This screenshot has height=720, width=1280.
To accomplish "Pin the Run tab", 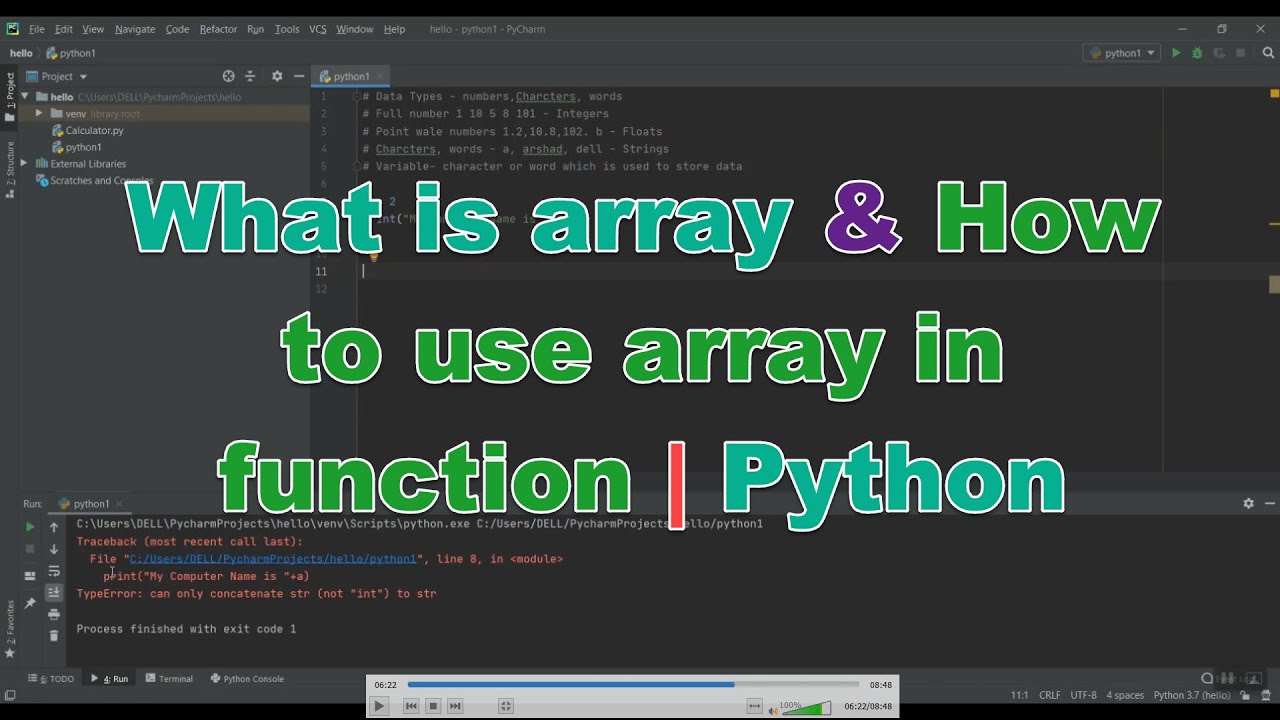I will [30, 603].
